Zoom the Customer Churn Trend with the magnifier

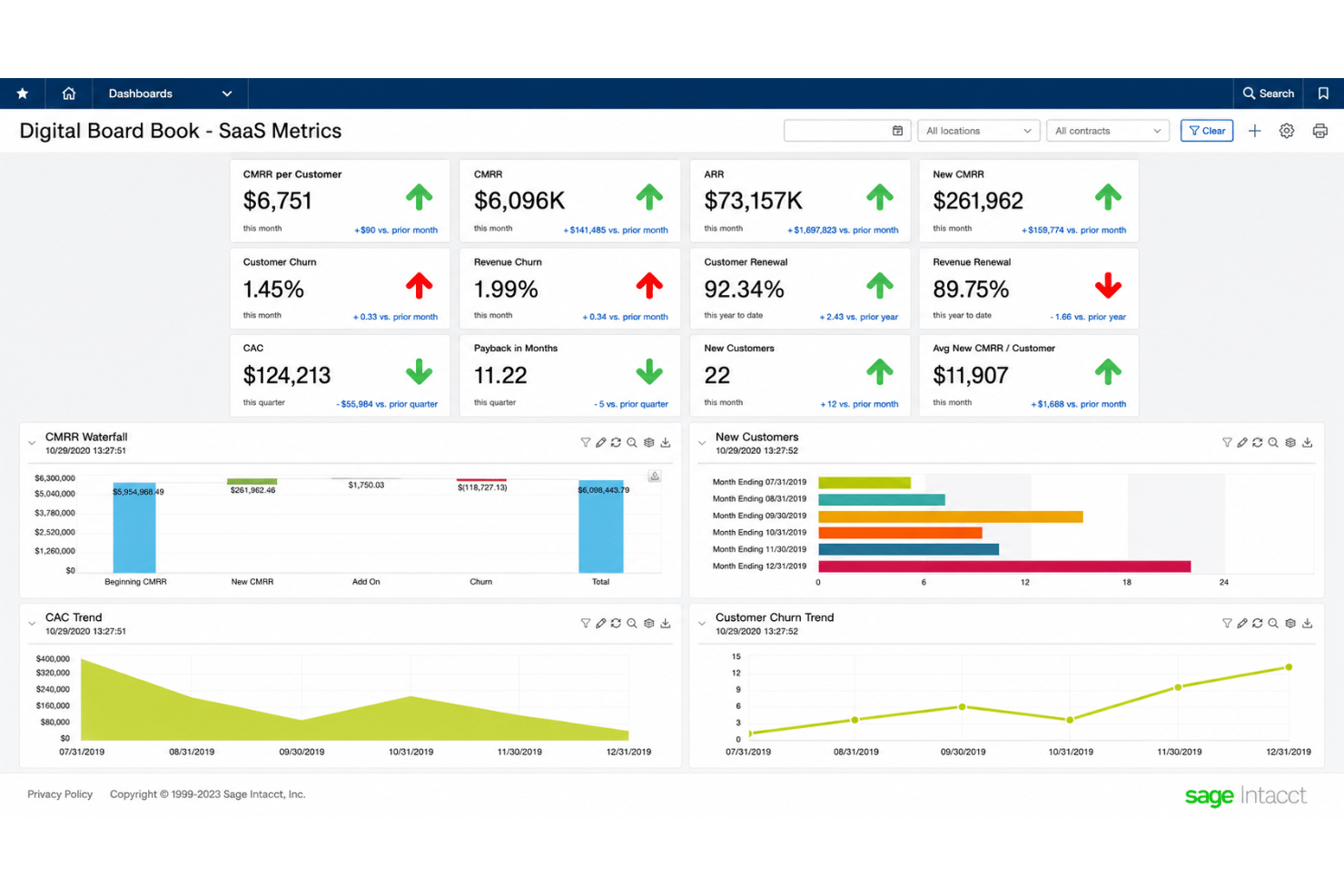tap(1273, 623)
